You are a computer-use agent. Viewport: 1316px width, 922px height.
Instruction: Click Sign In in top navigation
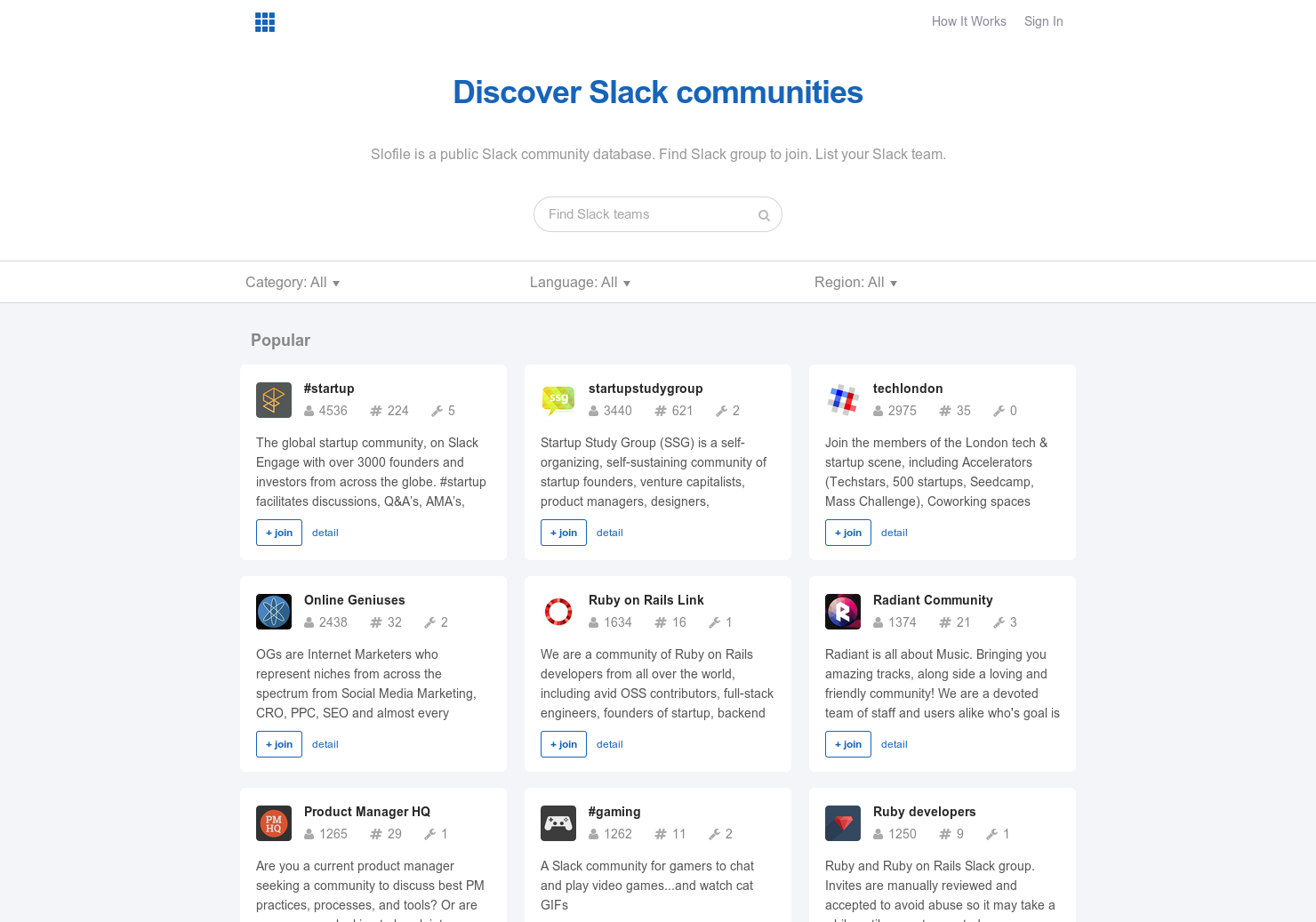pos(1044,21)
